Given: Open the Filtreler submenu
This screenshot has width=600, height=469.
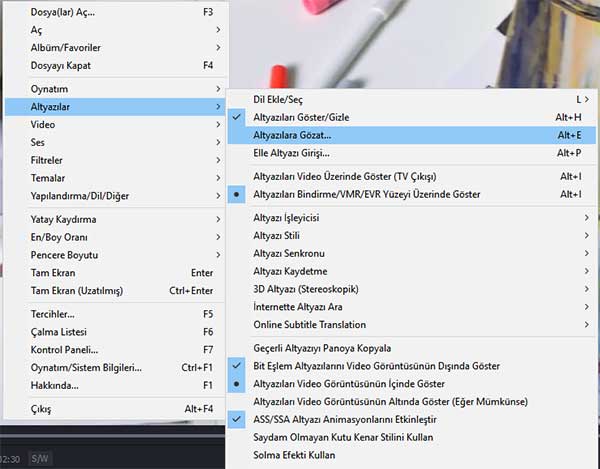Looking at the screenshot, I should coord(115,160).
